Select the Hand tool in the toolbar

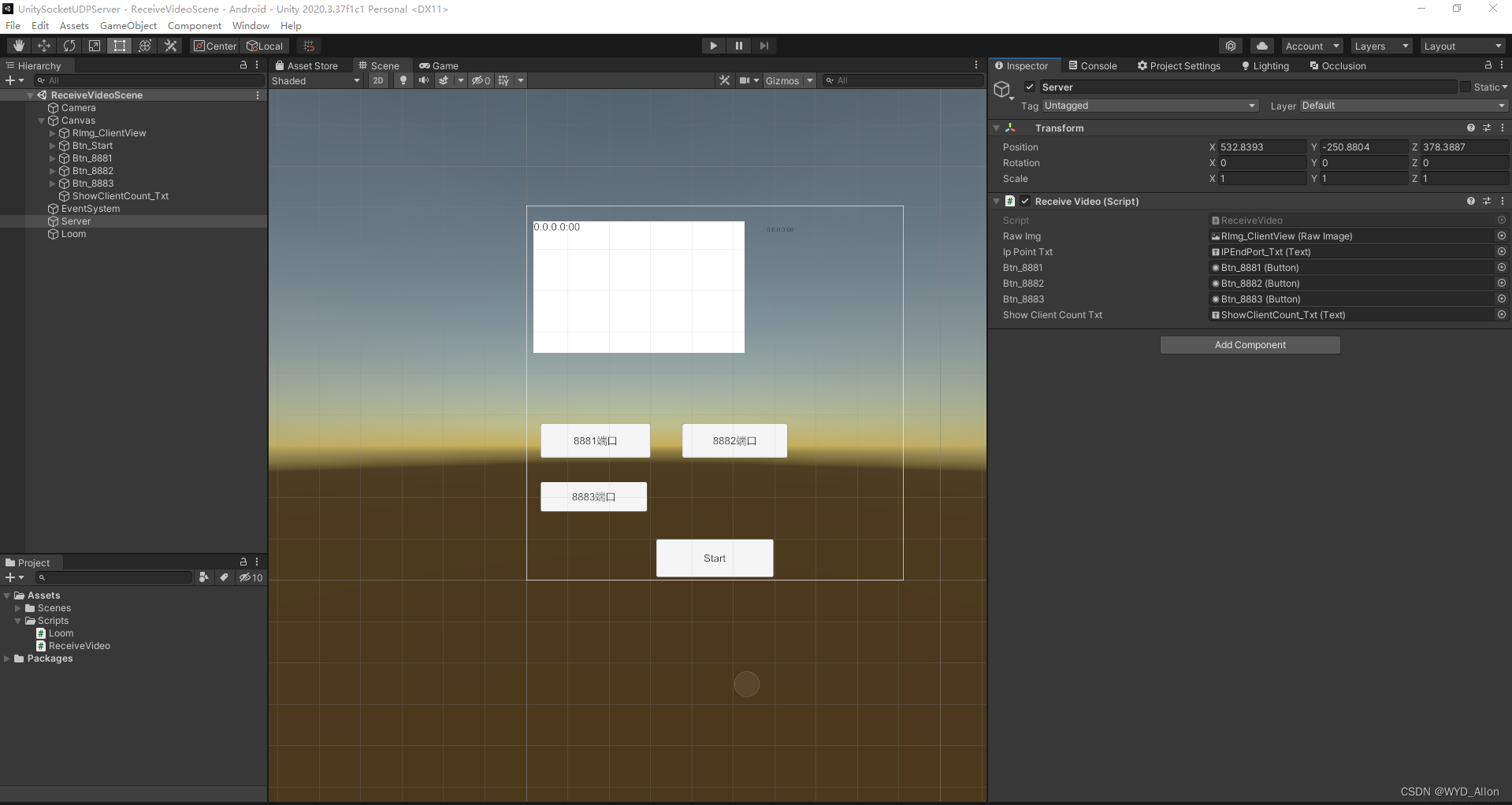[18, 45]
